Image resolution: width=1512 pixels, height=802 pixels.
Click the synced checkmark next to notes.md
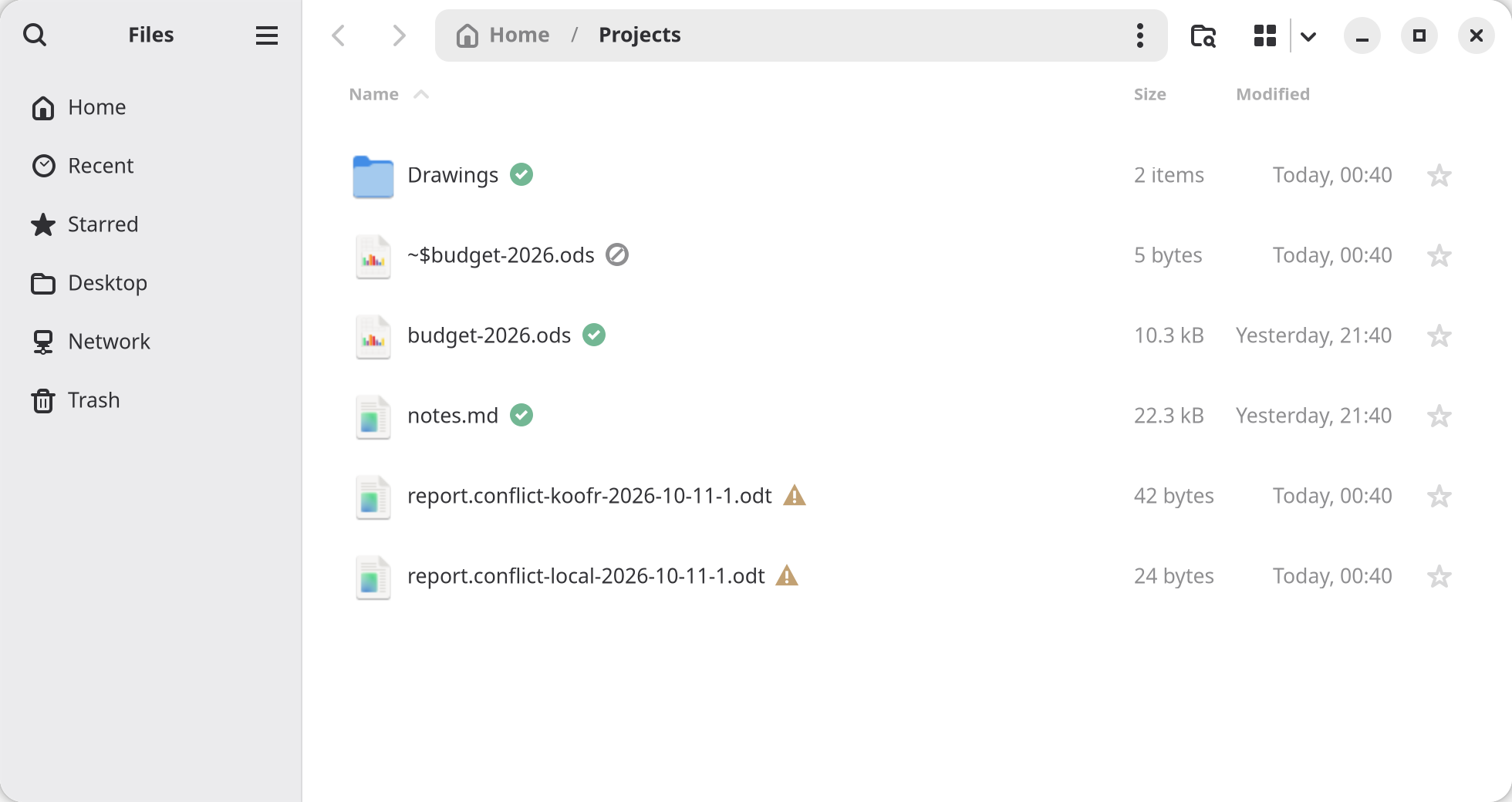521,415
